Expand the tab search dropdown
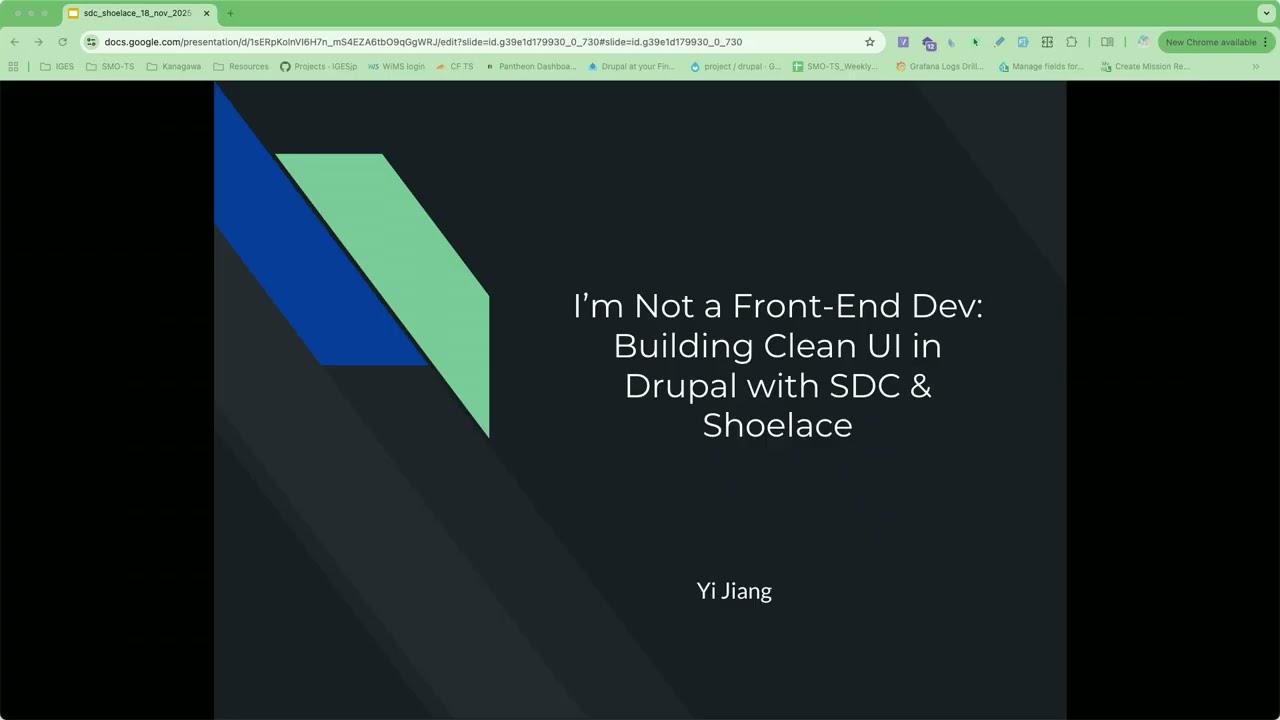1280x720 pixels. pos(1266,13)
